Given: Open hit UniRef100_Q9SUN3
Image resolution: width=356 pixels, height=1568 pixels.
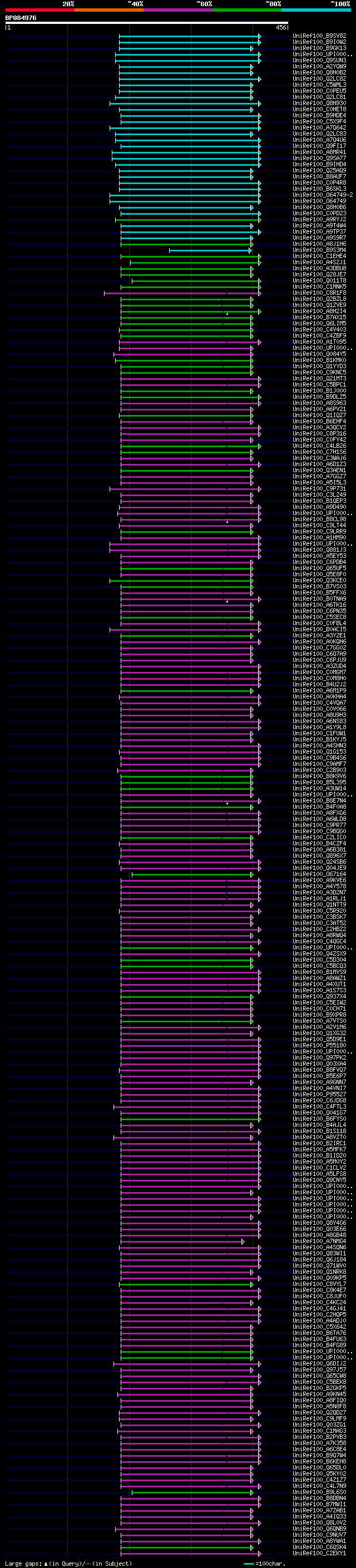Looking at the screenshot, I should [x=319, y=60].
